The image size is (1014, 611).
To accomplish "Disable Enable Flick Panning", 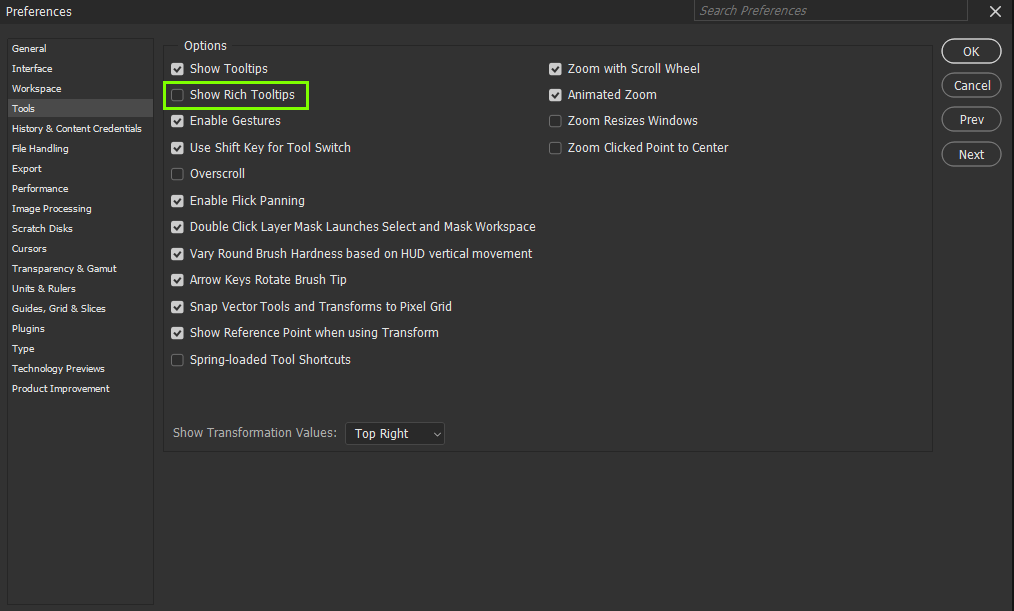I will tap(177, 201).
